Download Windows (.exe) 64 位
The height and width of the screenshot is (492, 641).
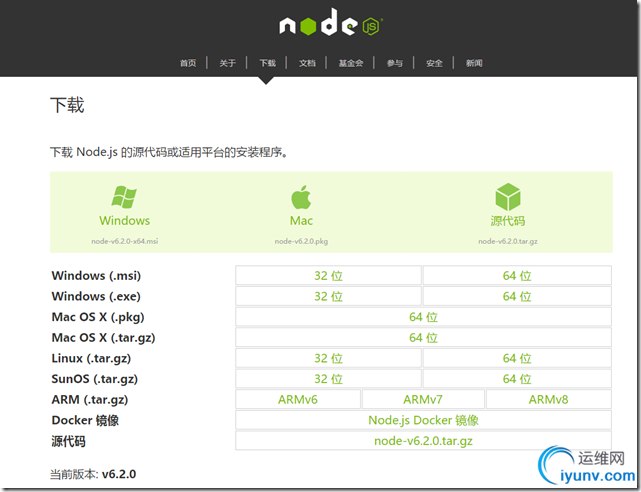[x=517, y=296]
